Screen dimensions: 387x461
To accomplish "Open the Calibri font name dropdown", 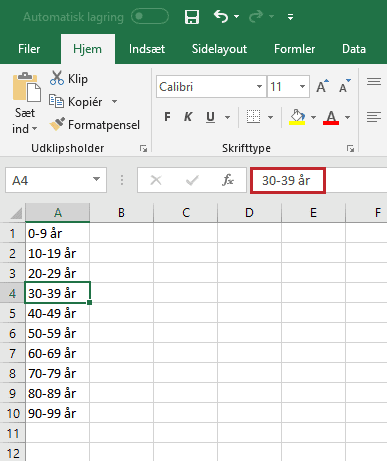I will coord(259,87).
